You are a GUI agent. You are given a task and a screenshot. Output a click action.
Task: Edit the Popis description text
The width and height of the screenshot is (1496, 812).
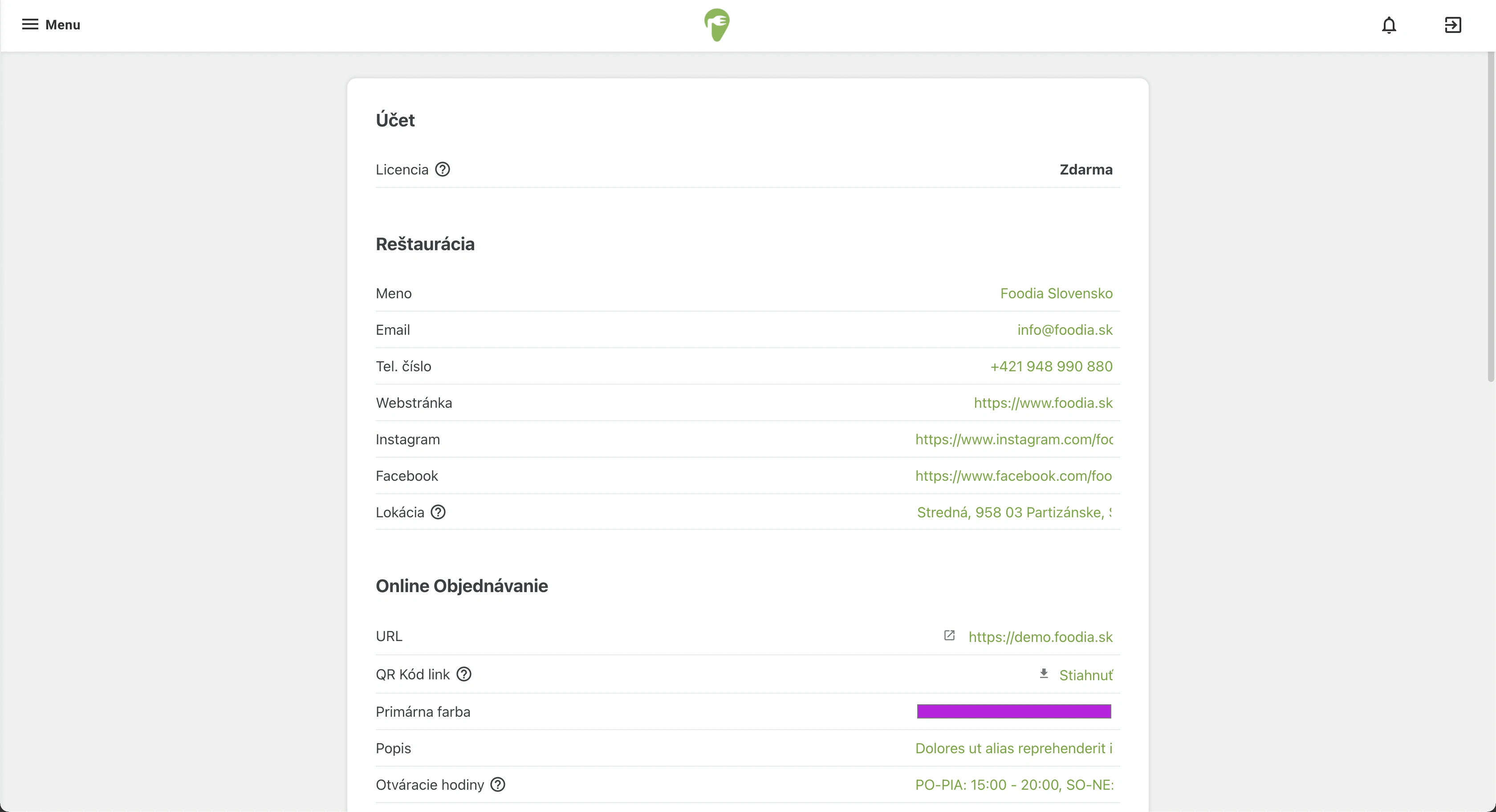(x=1014, y=748)
